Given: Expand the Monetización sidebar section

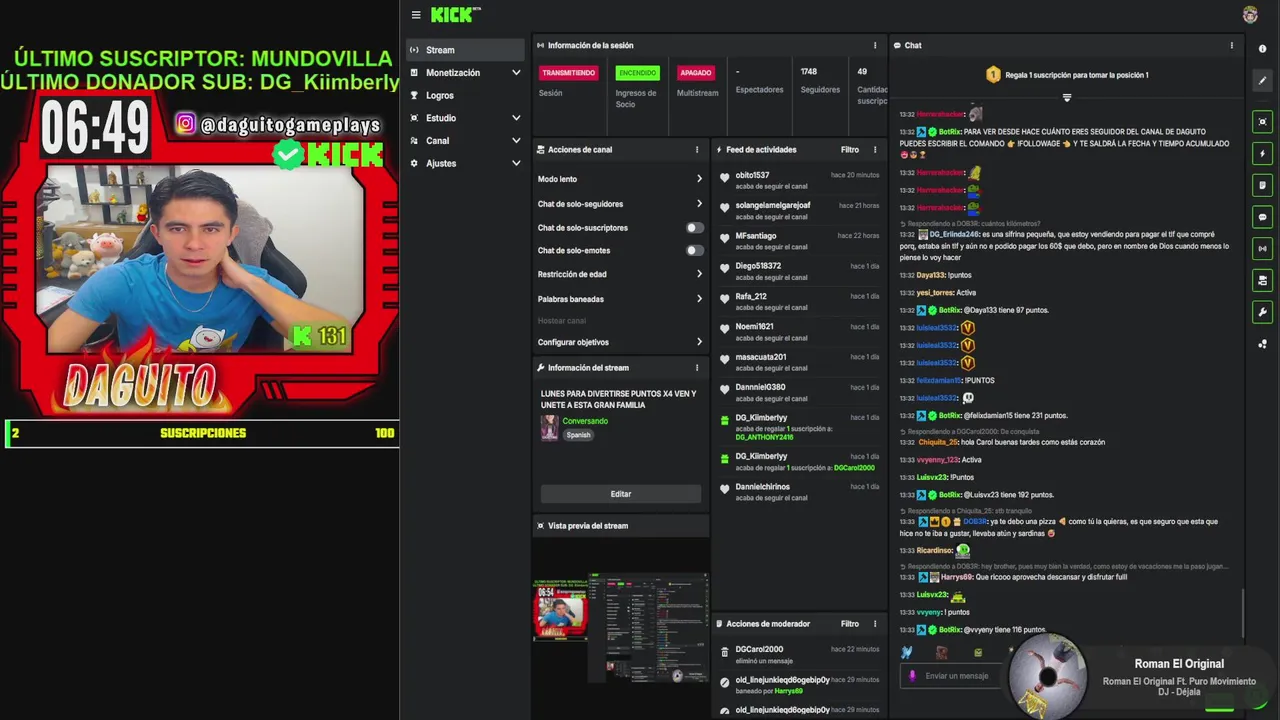Looking at the screenshot, I should click(465, 73).
